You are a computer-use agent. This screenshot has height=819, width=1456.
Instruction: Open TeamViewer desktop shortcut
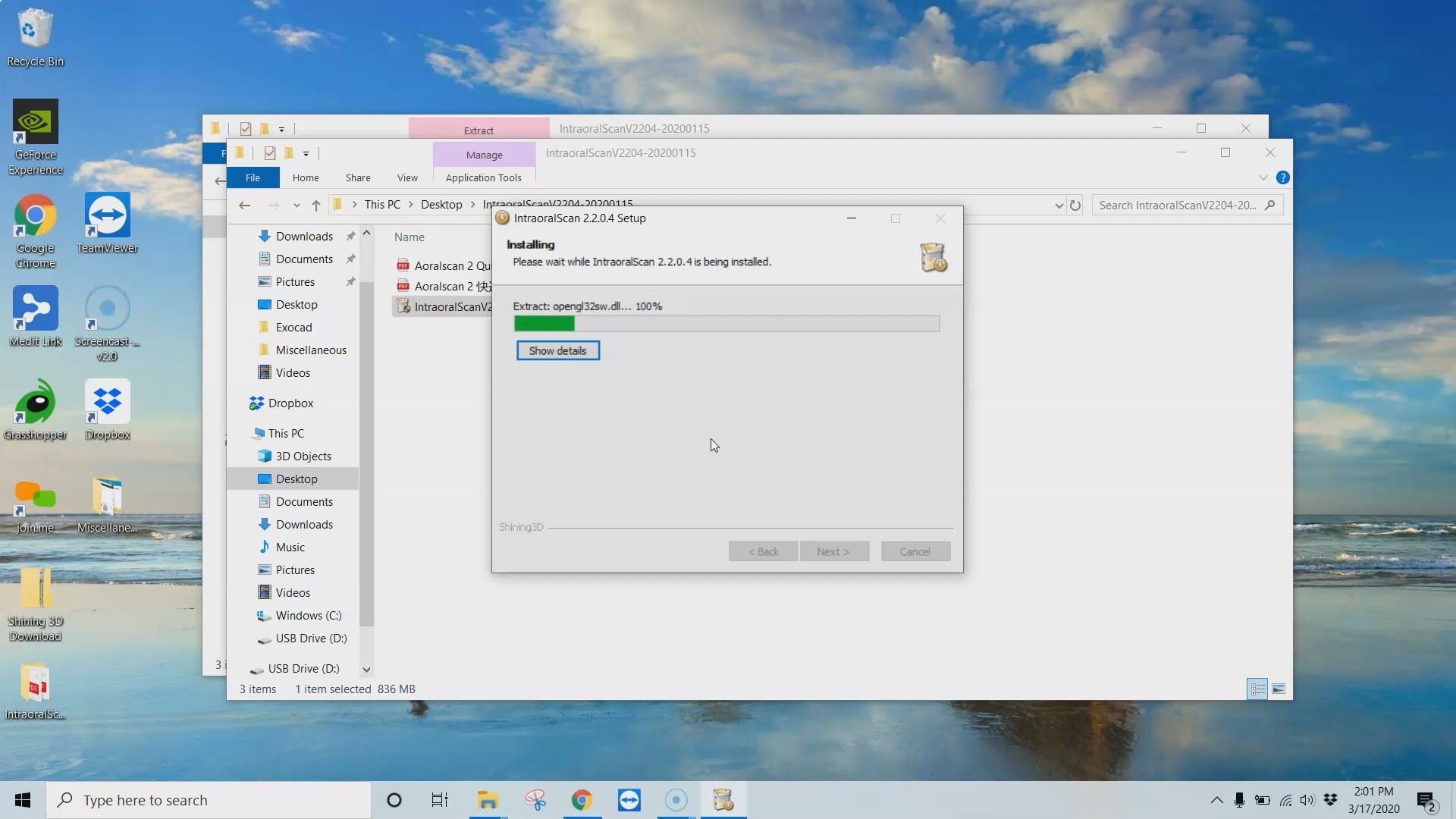tap(107, 224)
